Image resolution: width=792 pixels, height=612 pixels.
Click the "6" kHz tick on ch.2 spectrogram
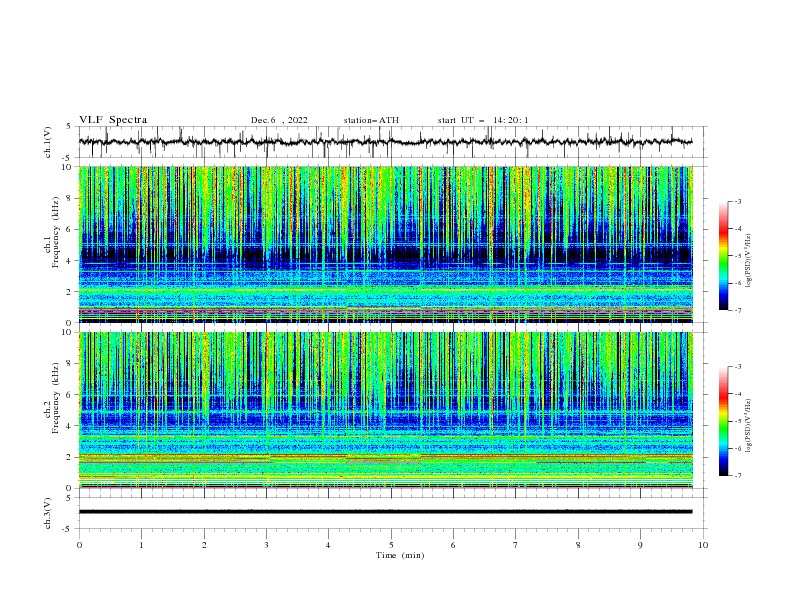pyautogui.click(x=71, y=395)
